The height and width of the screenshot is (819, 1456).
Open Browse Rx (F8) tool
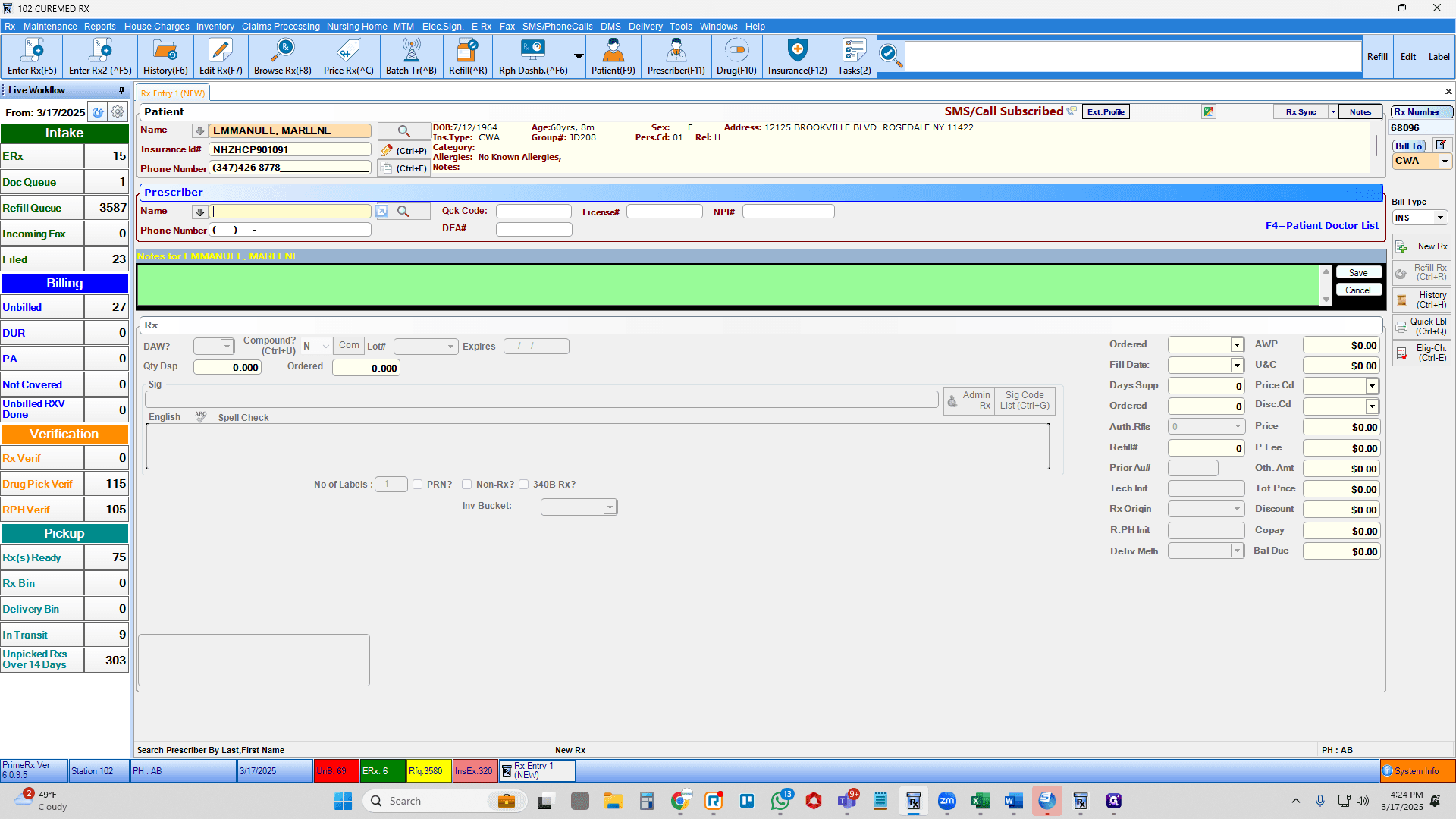(283, 57)
